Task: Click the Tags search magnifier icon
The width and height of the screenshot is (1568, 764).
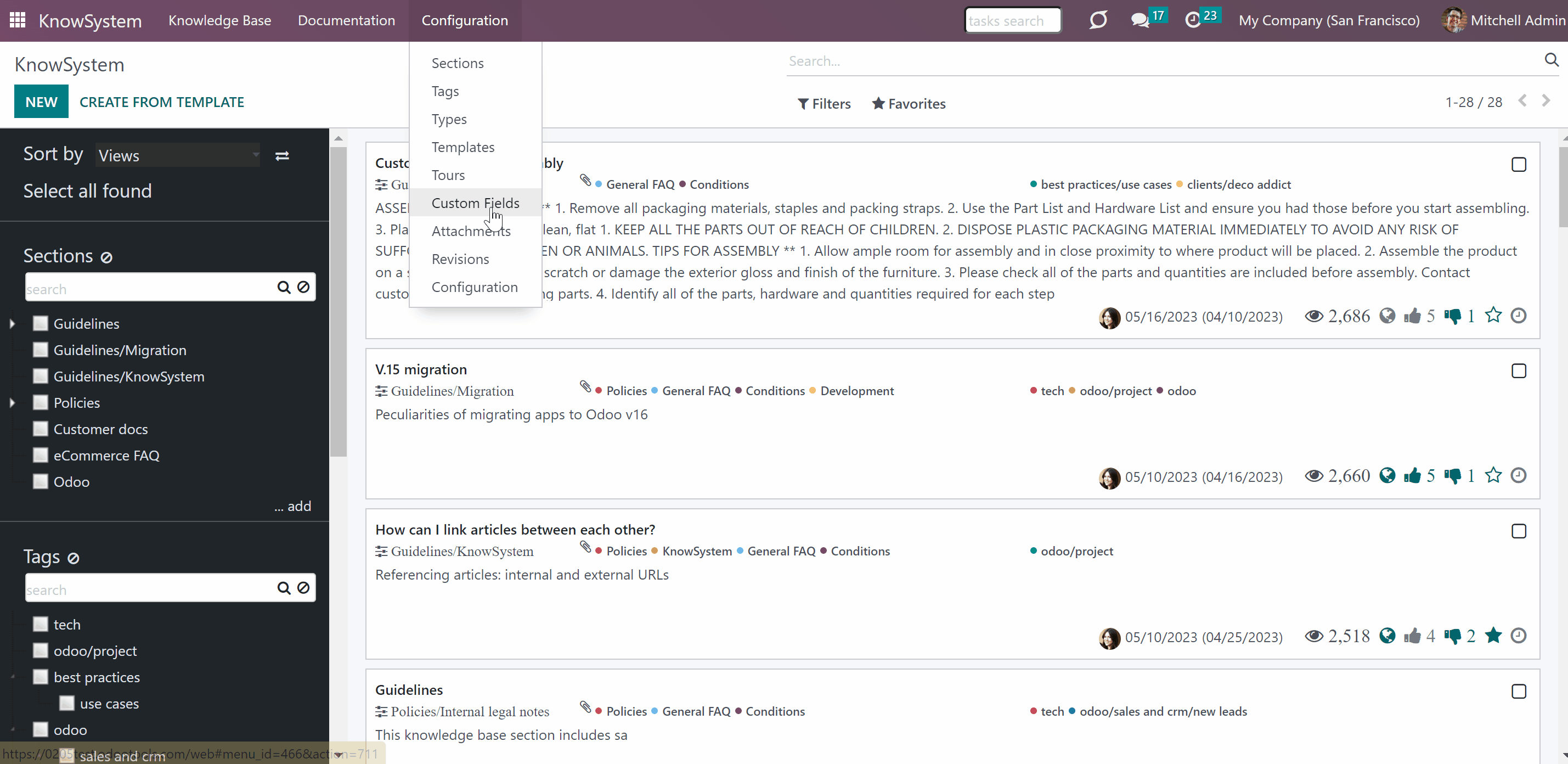Action: coord(284,588)
